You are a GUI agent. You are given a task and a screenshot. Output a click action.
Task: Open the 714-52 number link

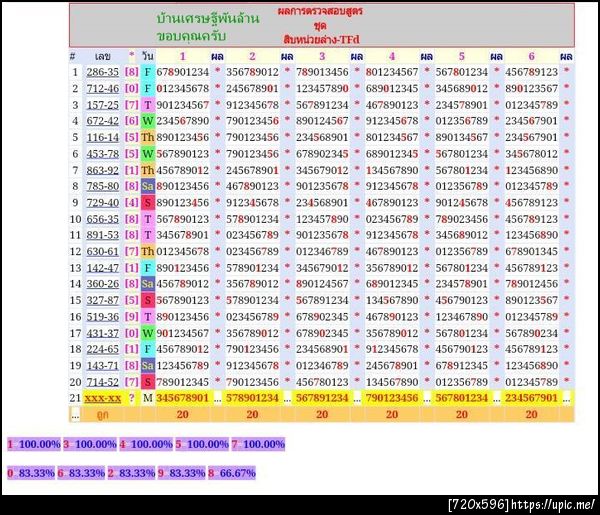(x=103, y=382)
